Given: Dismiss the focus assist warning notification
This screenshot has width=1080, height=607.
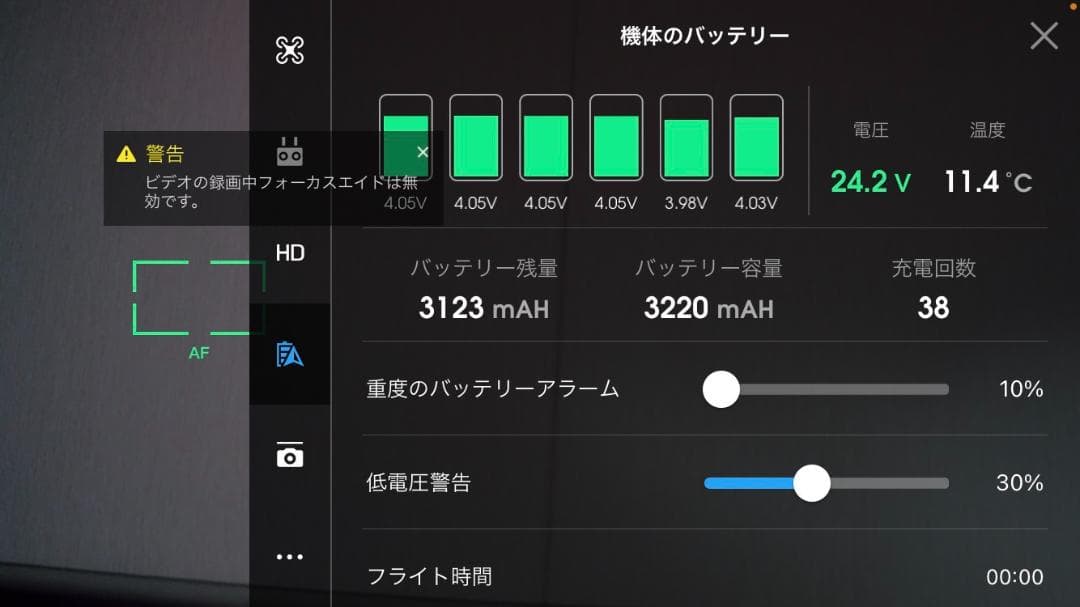Looking at the screenshot, I should pyautogui.click(x=421, y=152).
